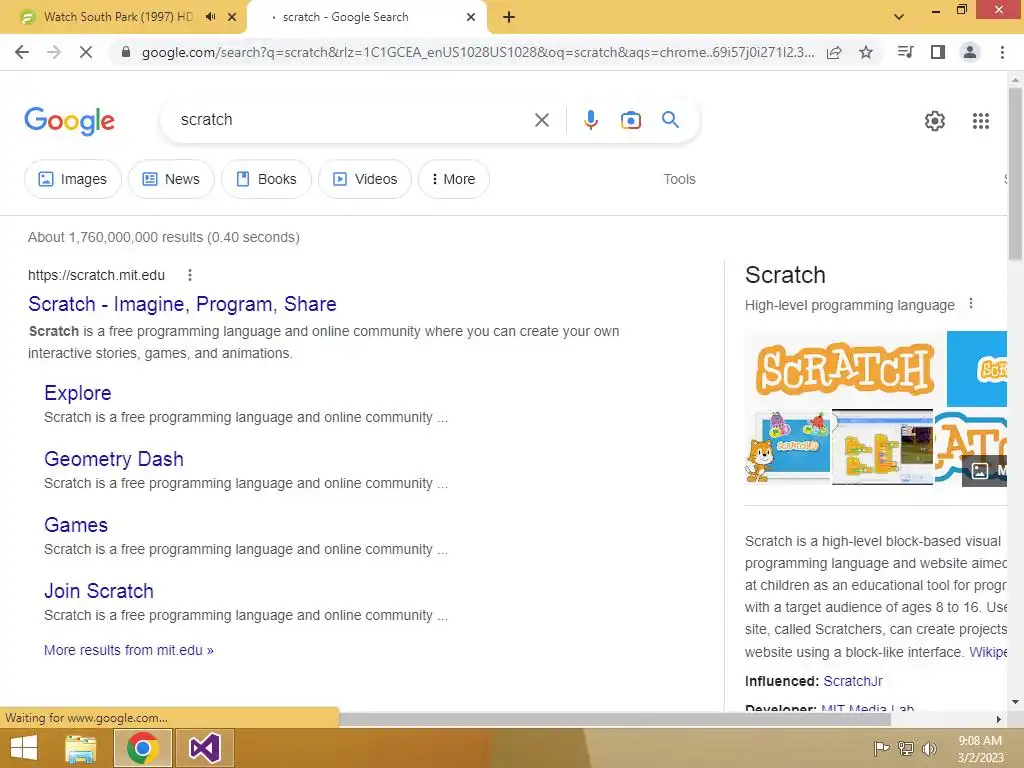Filter results by News
The width and height of the screenshot is (1024, 768).
(x=171, y=179)
